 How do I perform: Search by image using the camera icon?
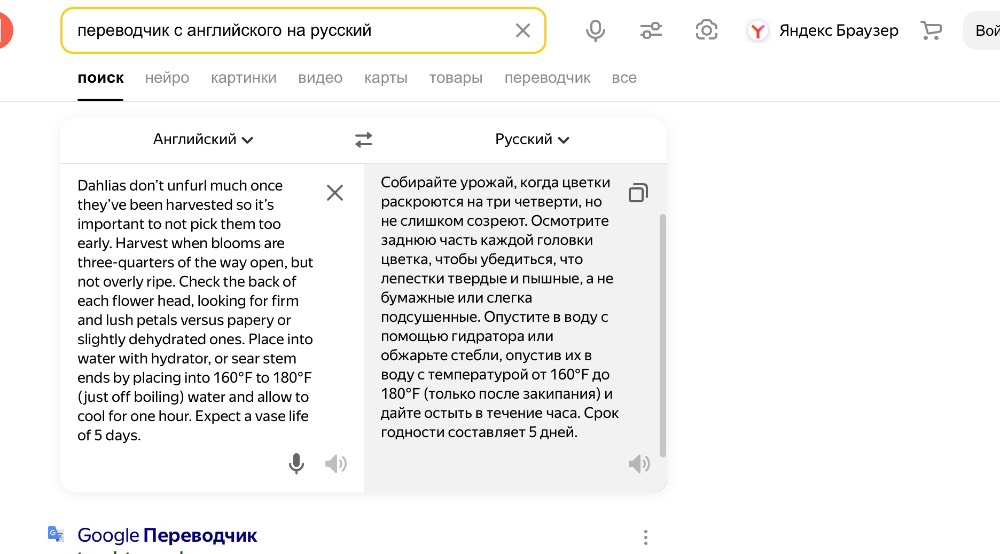(706, 30)
